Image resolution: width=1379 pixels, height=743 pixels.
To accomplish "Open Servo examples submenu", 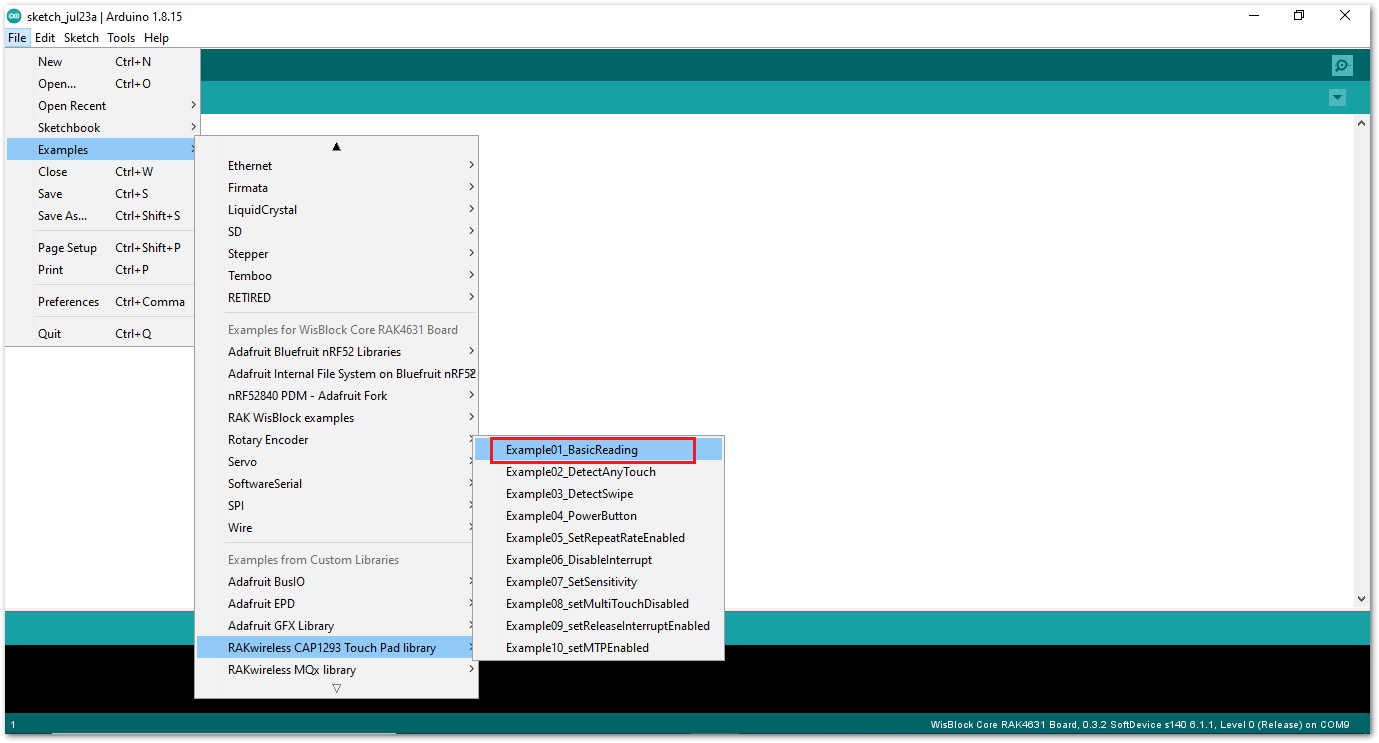I will pyautogui.click(x=337, y=462).
